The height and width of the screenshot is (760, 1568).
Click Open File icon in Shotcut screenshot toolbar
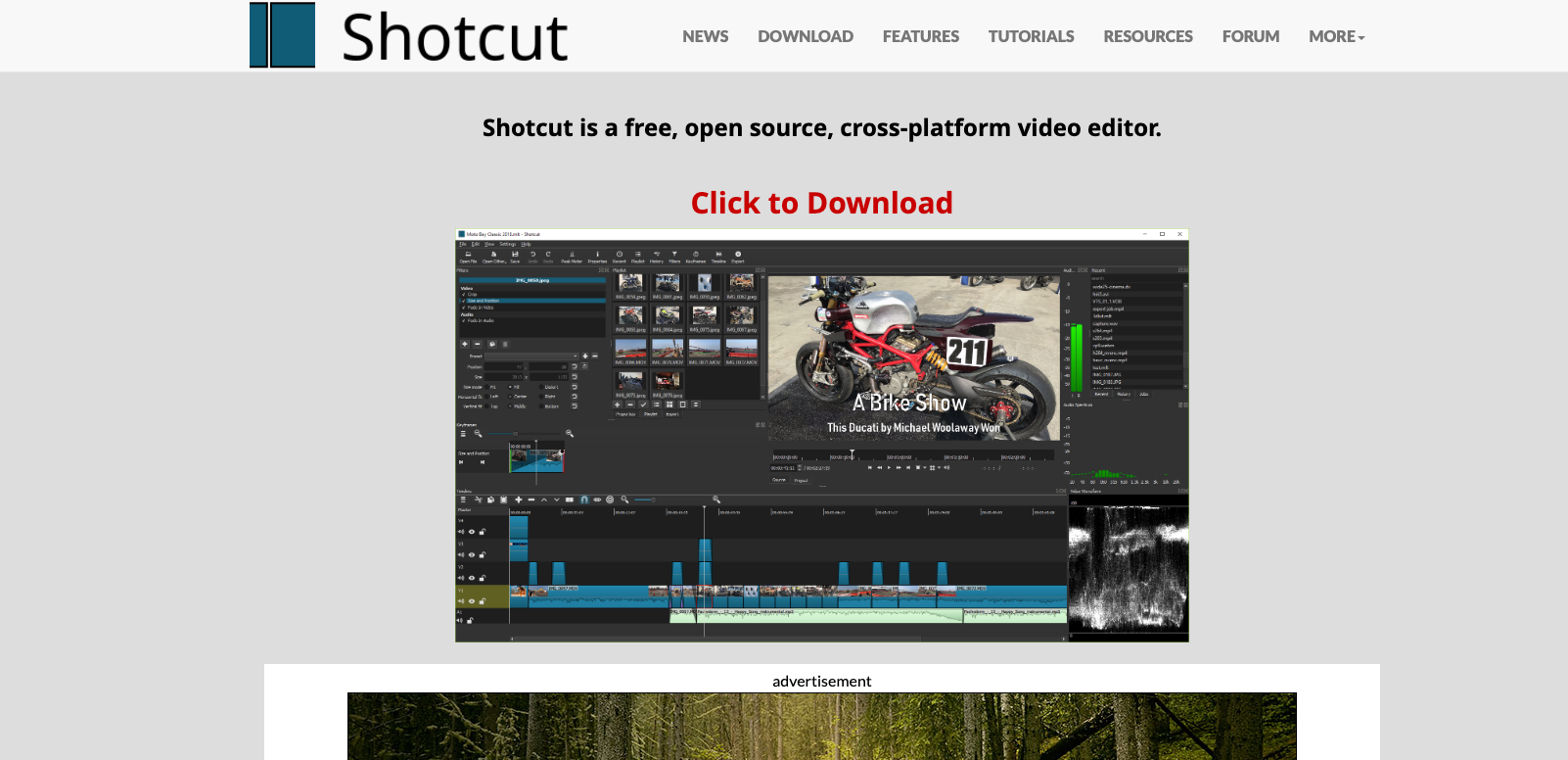[468, 257]
